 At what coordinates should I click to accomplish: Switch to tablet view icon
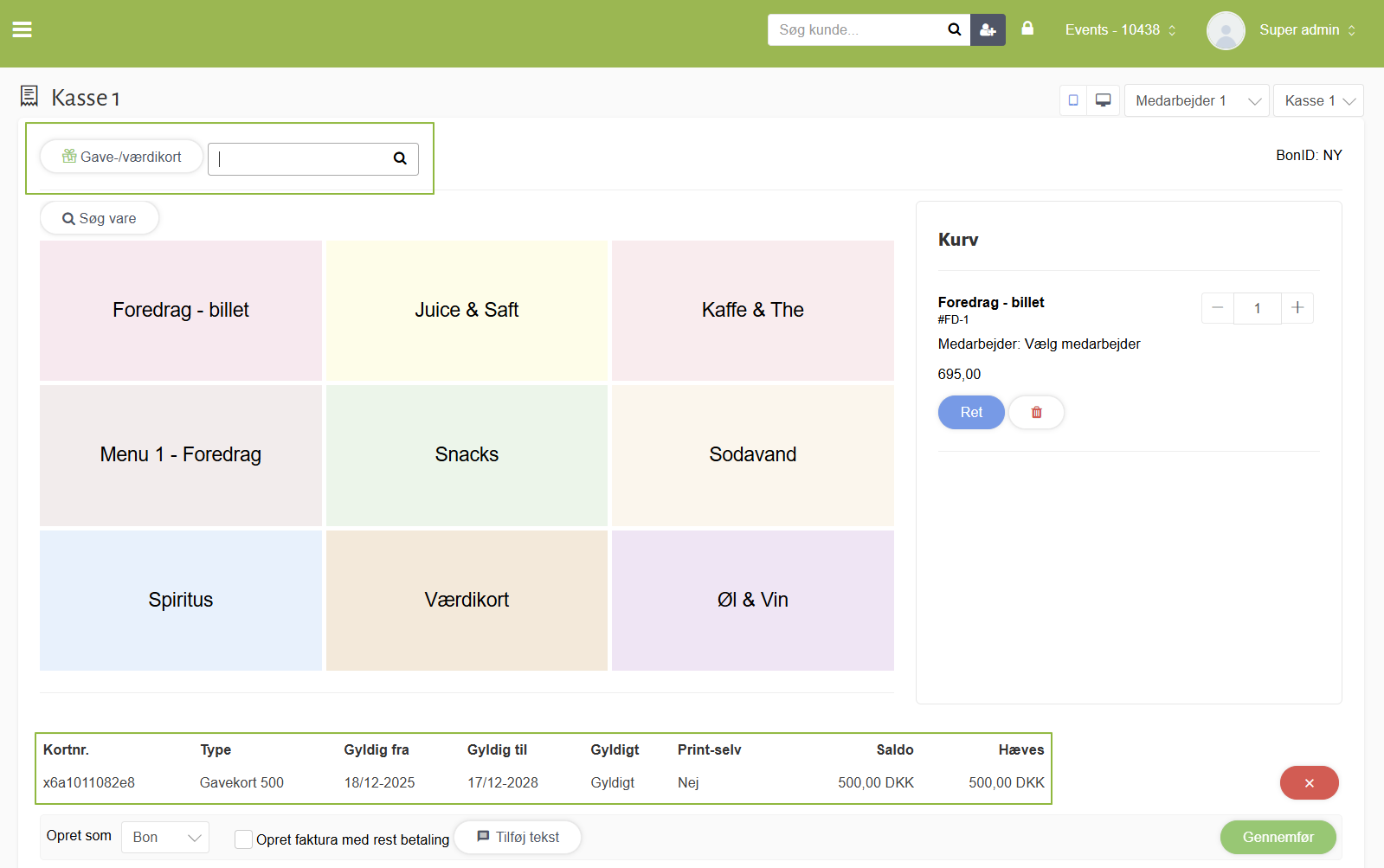[1073, 100]
